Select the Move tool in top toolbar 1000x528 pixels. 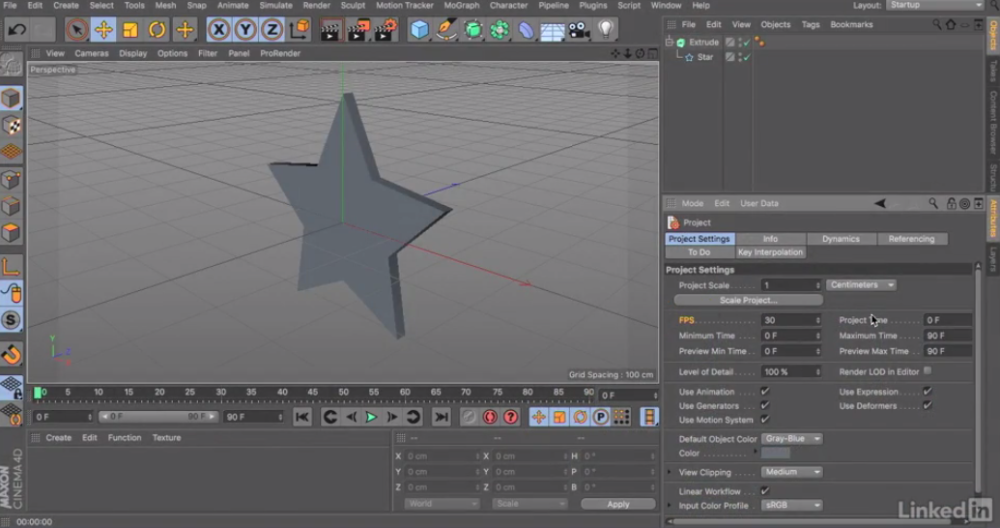(103, 29)
